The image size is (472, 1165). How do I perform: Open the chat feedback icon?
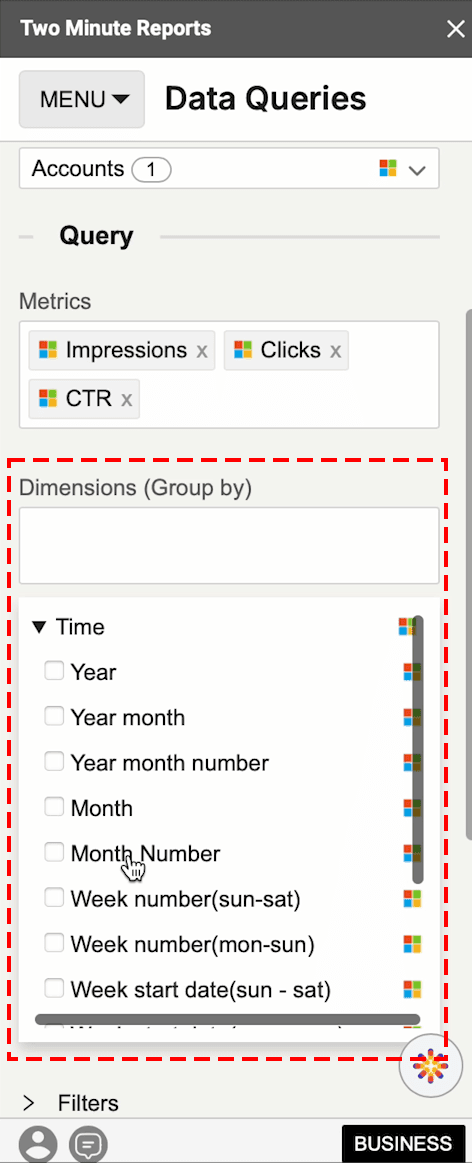point(88,1143)
